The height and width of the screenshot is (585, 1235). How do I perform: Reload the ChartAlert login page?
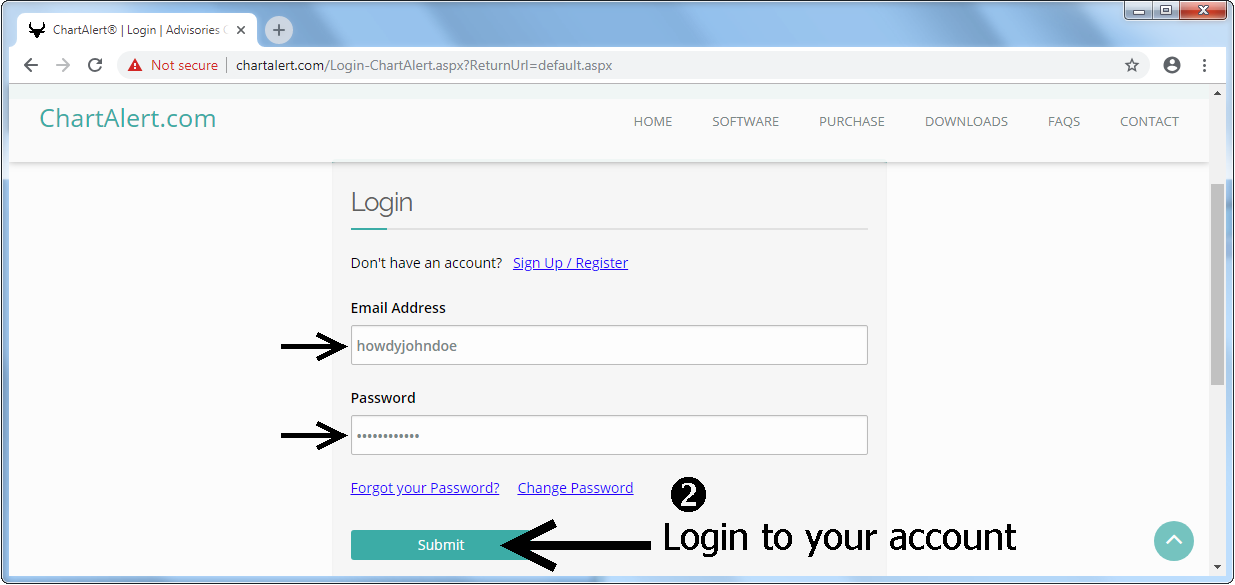(95, 65)
